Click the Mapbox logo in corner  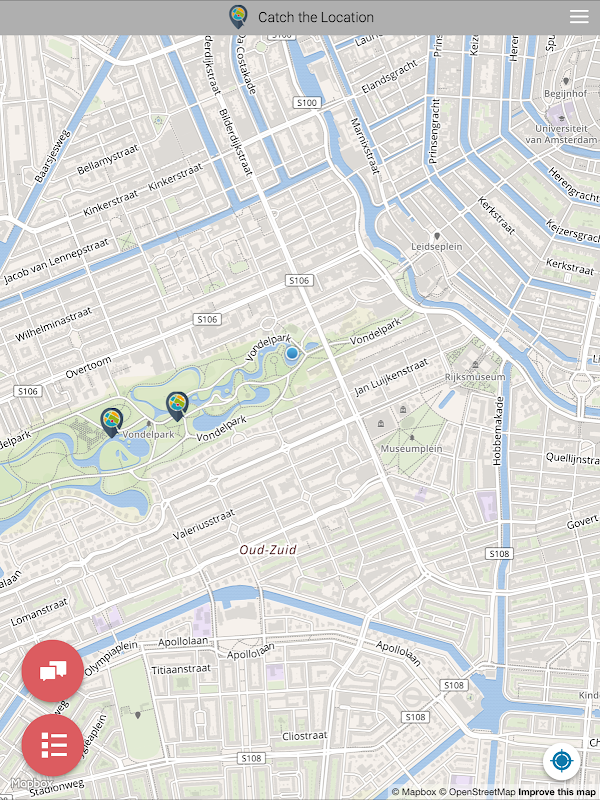tap(32, 783)
